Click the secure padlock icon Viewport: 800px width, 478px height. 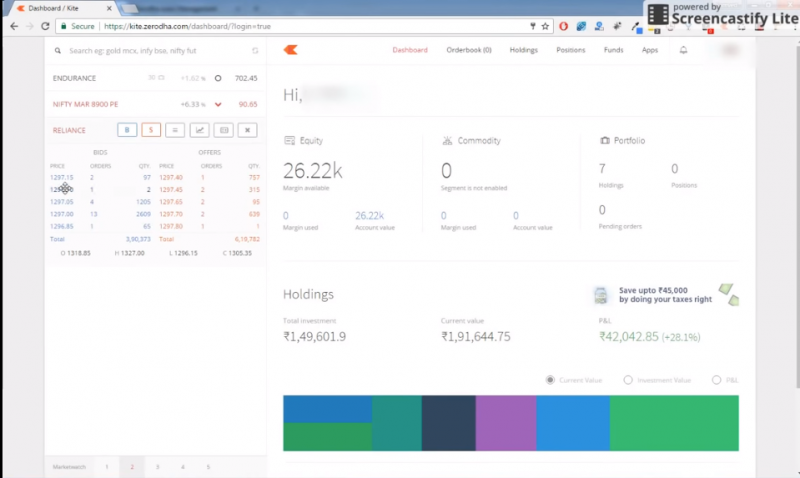click(64, 26)
